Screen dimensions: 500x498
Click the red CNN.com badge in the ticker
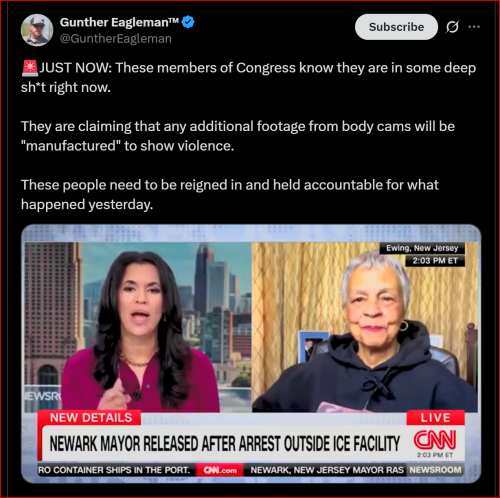click(220, 470)
